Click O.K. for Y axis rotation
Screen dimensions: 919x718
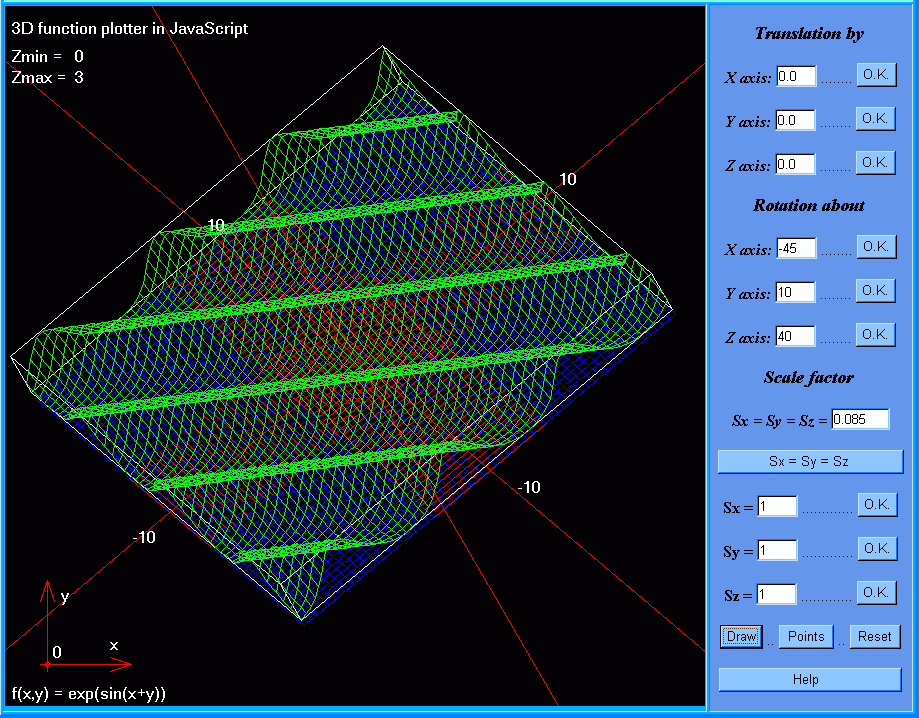pos(876,291)
